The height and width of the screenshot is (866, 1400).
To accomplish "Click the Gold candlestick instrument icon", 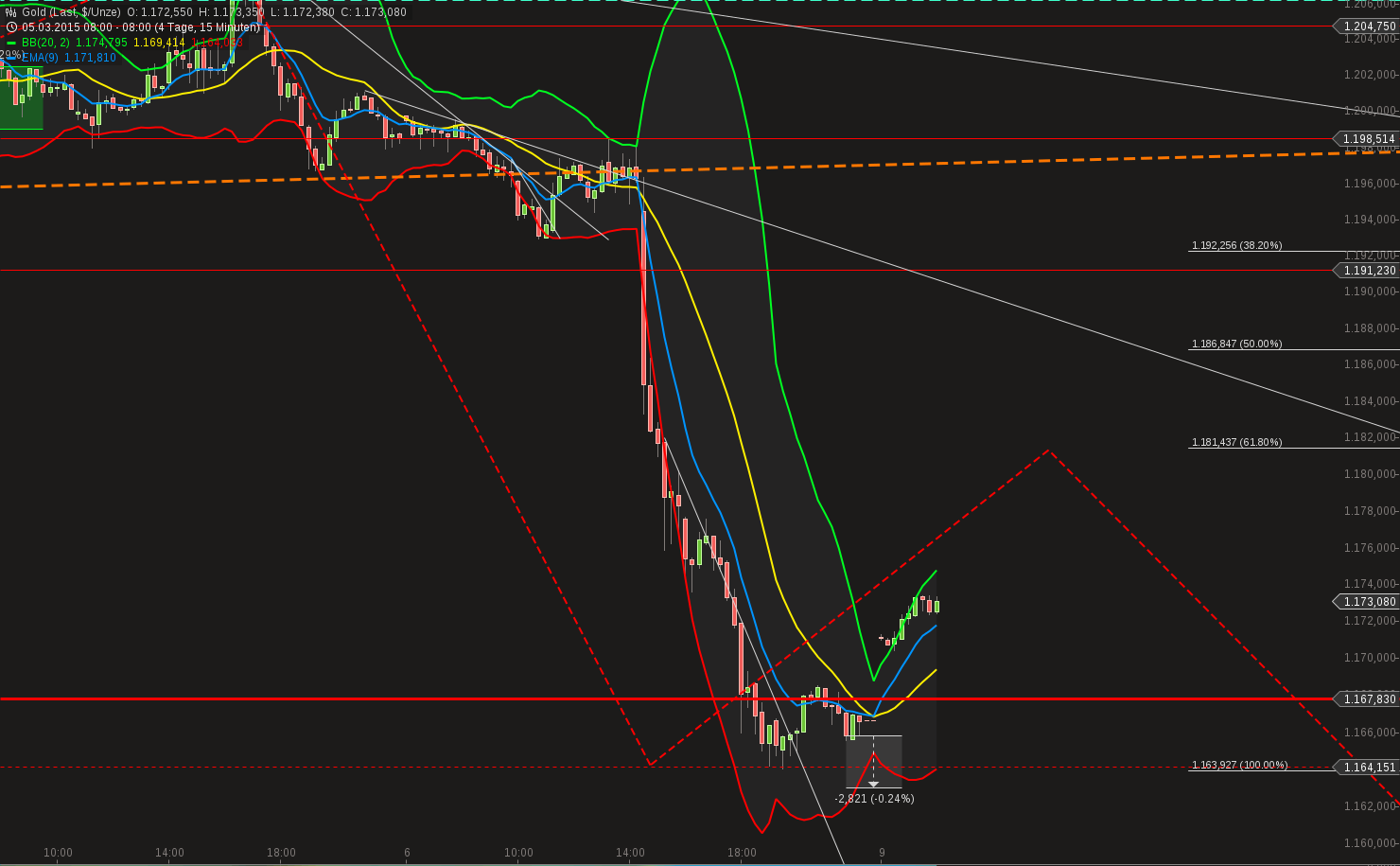I will [x=10, y=12].
